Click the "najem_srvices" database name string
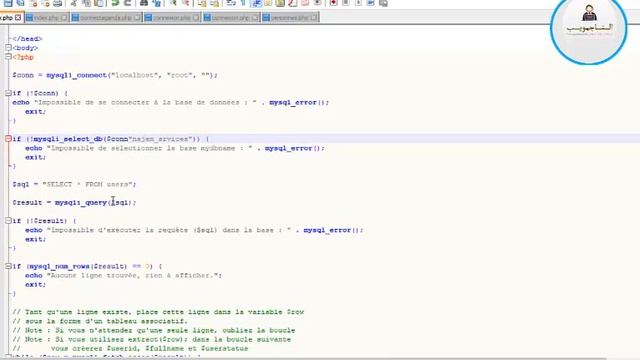This screenshot has width=640, height=360. pos(162,139)
